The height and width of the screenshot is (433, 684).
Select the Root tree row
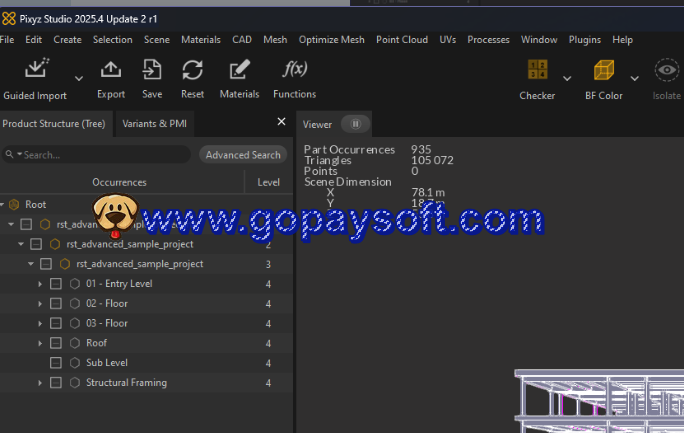pos(146,204)
